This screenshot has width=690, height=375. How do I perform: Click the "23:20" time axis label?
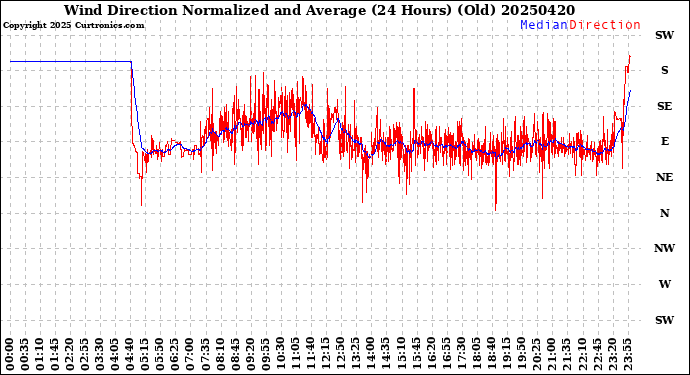[612, 354]
